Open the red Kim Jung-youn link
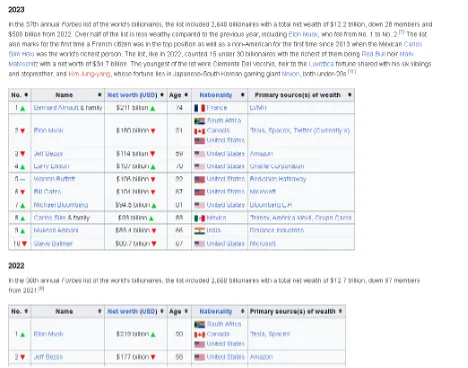 coord(89,74)
